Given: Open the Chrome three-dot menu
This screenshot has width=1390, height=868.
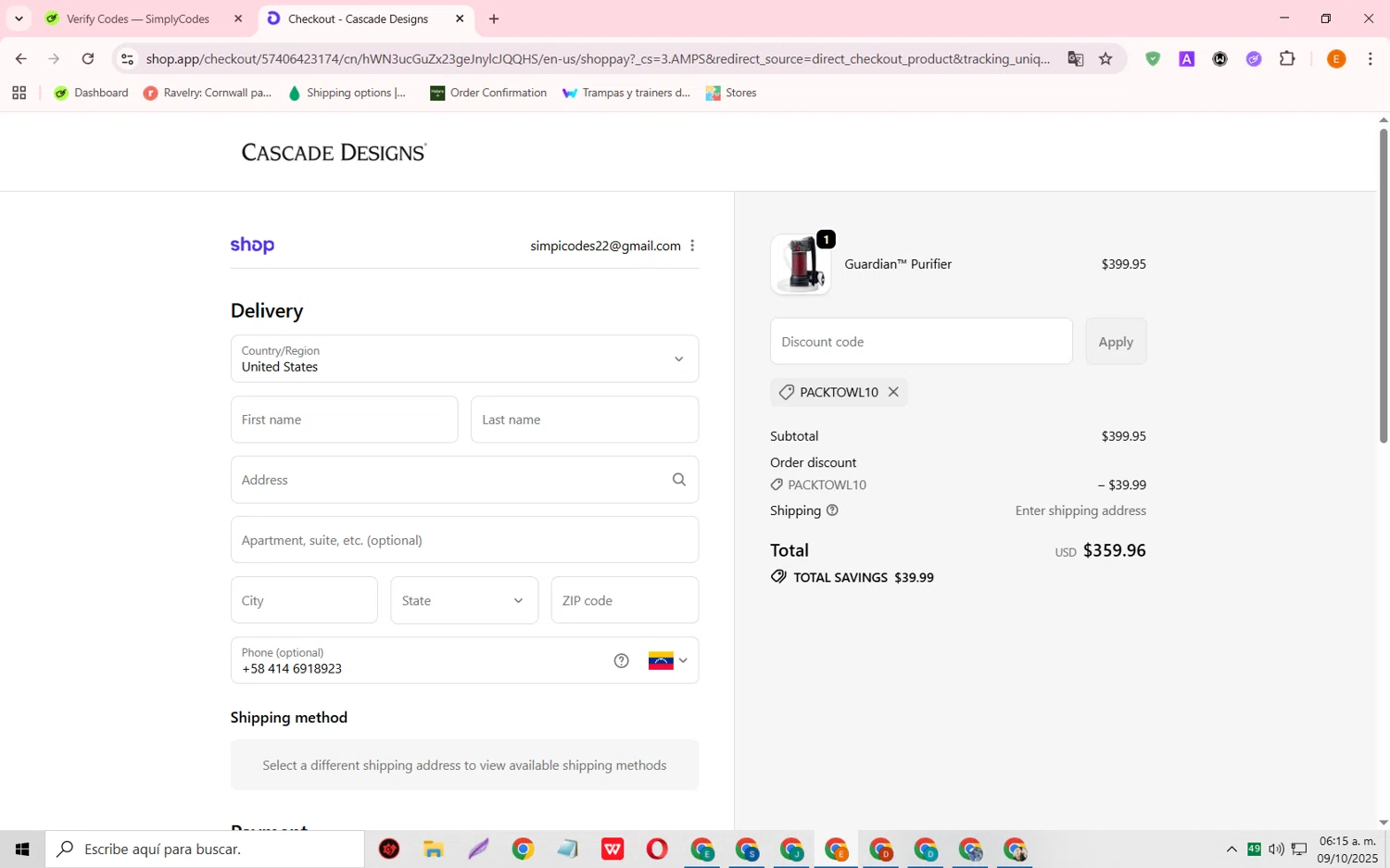Looking at the screenshot, I should pyautogui.click(x=1370, y=58).
